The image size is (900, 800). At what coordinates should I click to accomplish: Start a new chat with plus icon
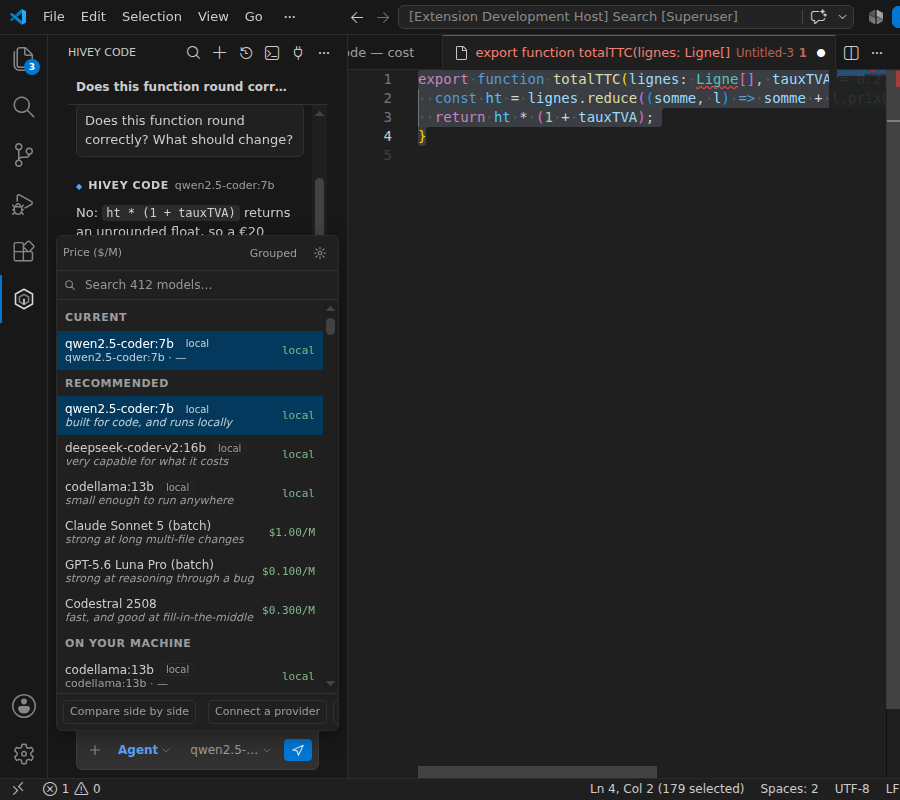(x=219, y=53)
